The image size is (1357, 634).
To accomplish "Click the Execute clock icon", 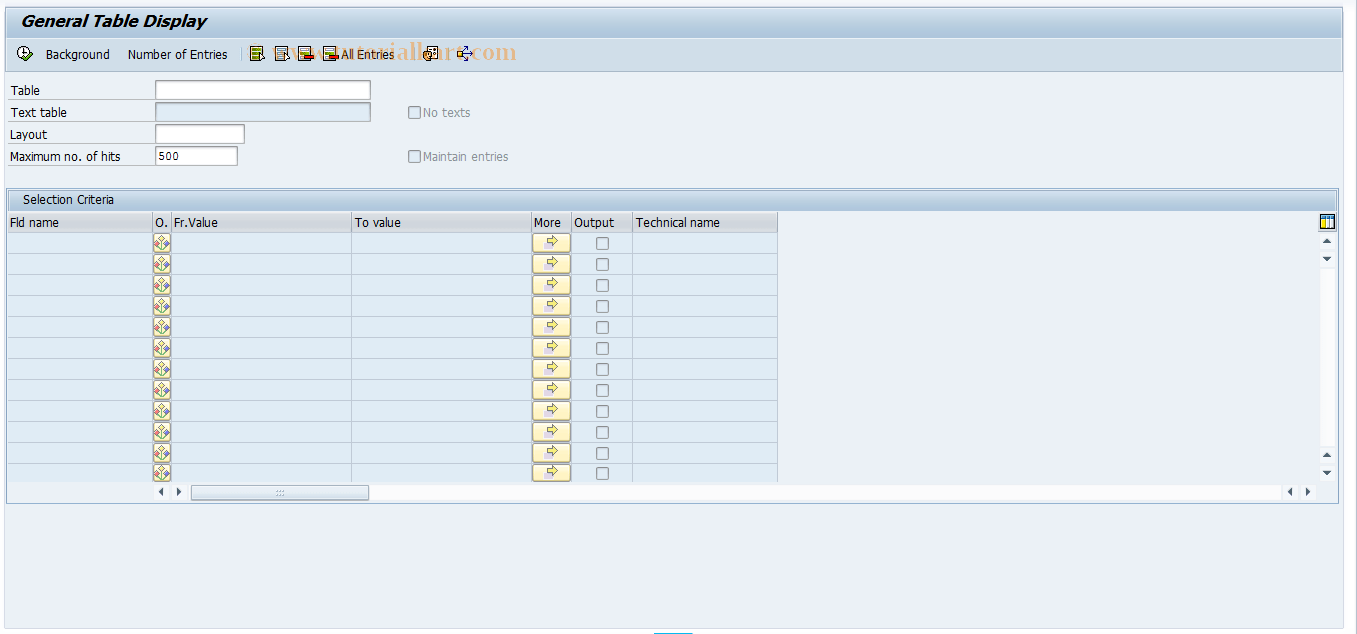I will (x=25, y=54).
